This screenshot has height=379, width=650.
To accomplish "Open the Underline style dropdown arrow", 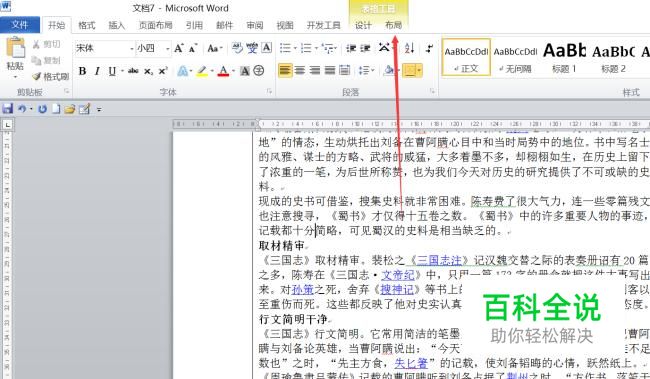I will coord(122,71).
